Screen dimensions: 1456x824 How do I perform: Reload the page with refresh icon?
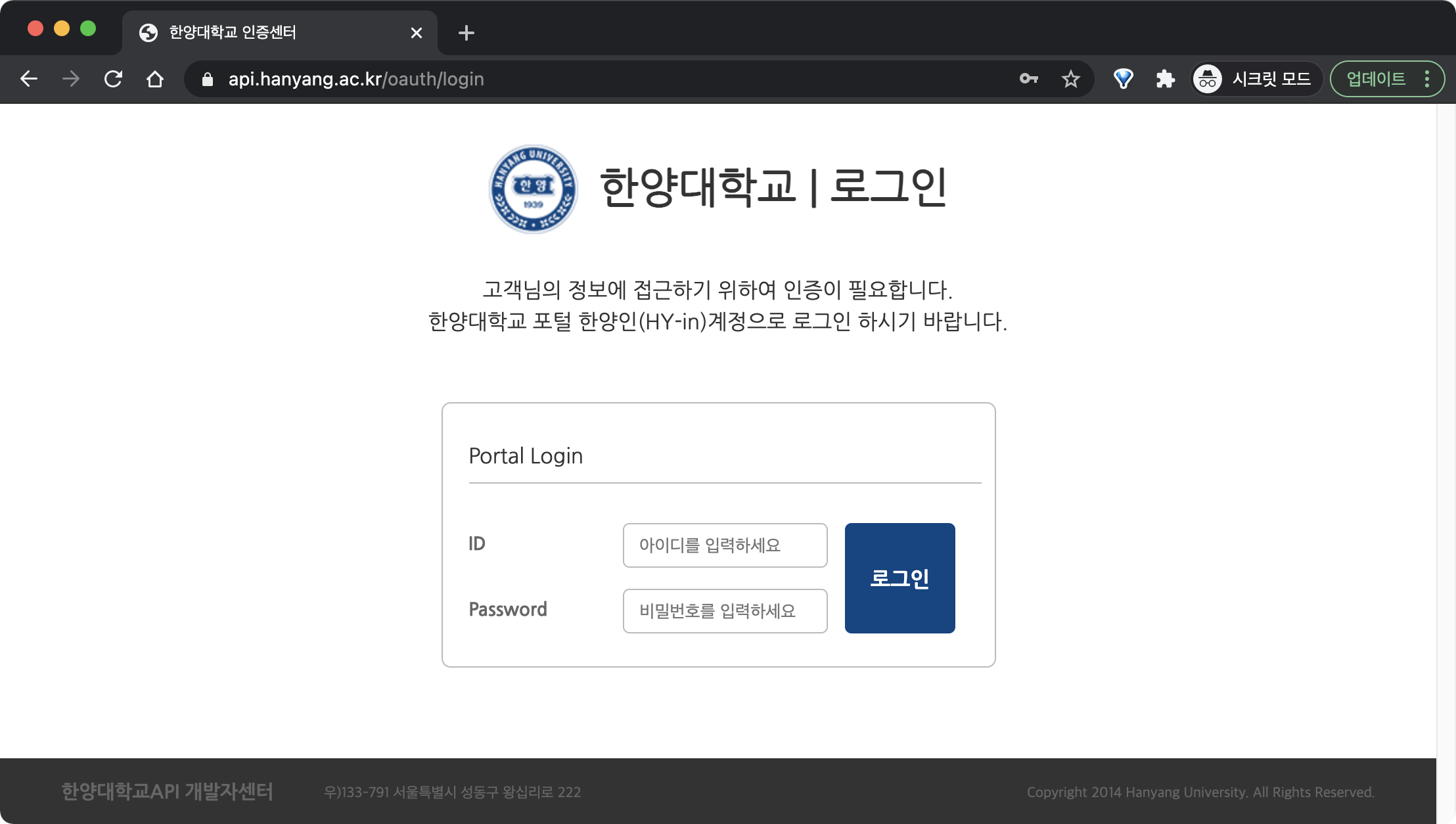(113, 79)
